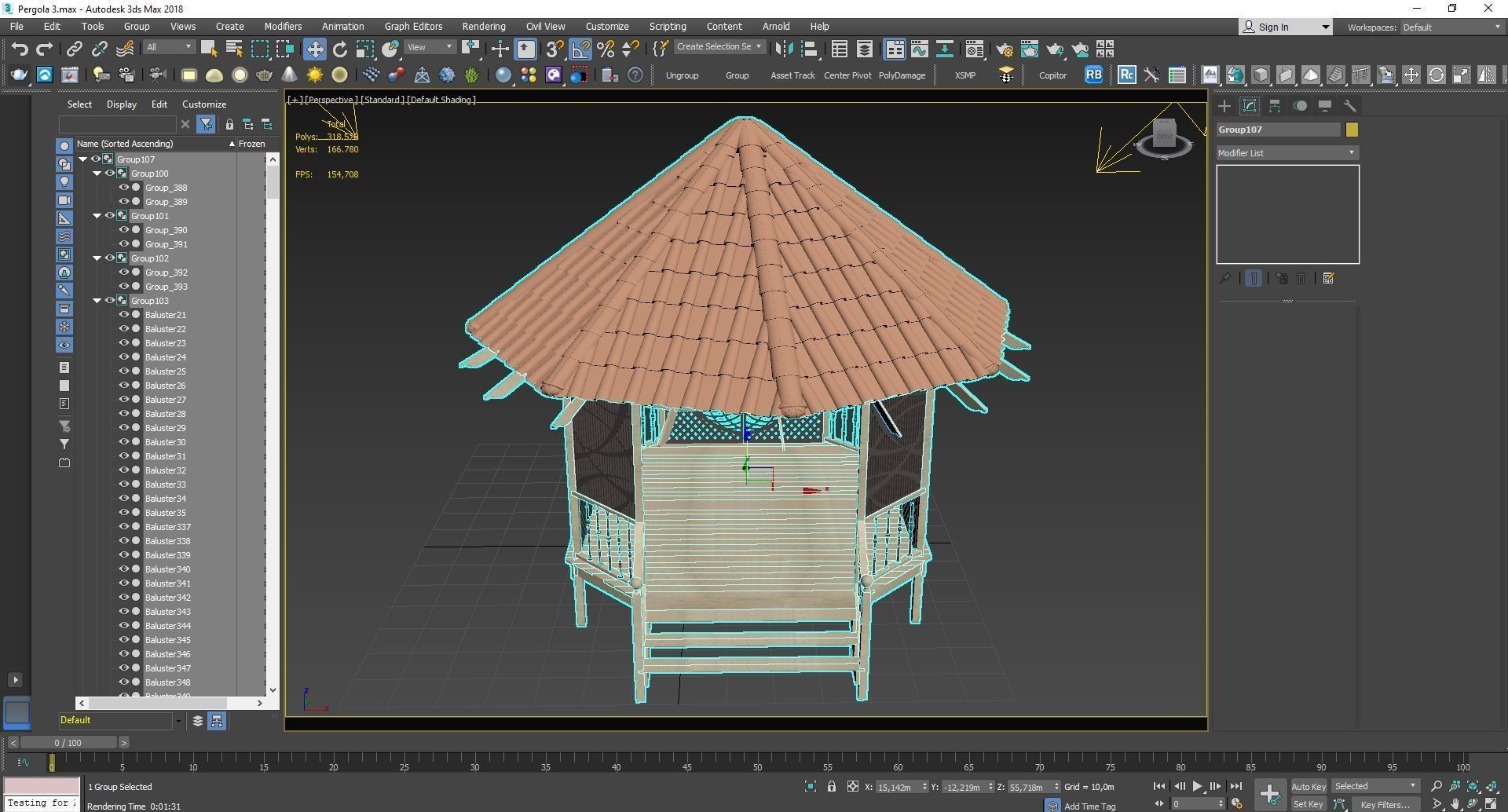The image size is (1508, 812).
Task: Open the Graph Editors menu
Action: click(x=413, y=26)
